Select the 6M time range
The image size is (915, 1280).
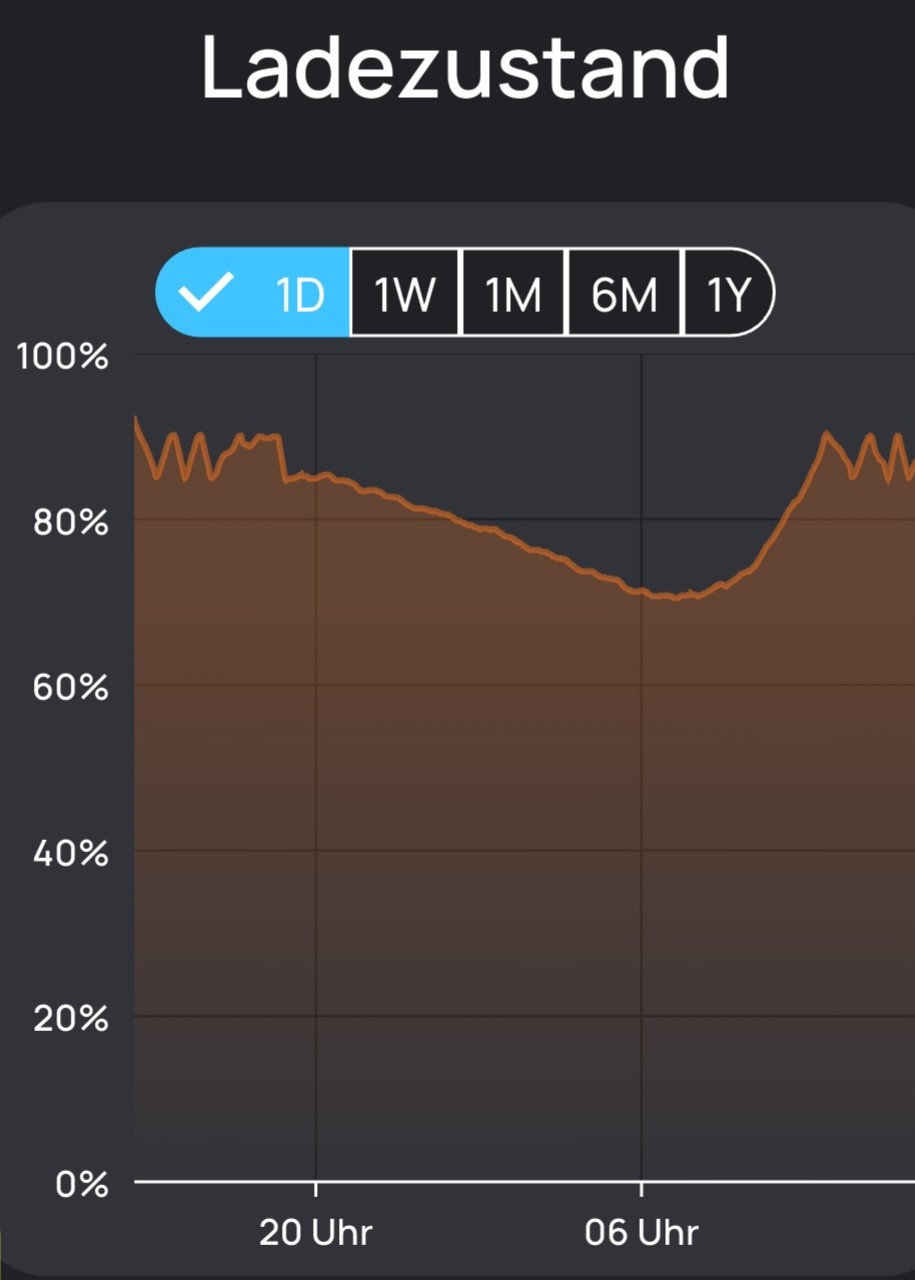coord(625,292)
